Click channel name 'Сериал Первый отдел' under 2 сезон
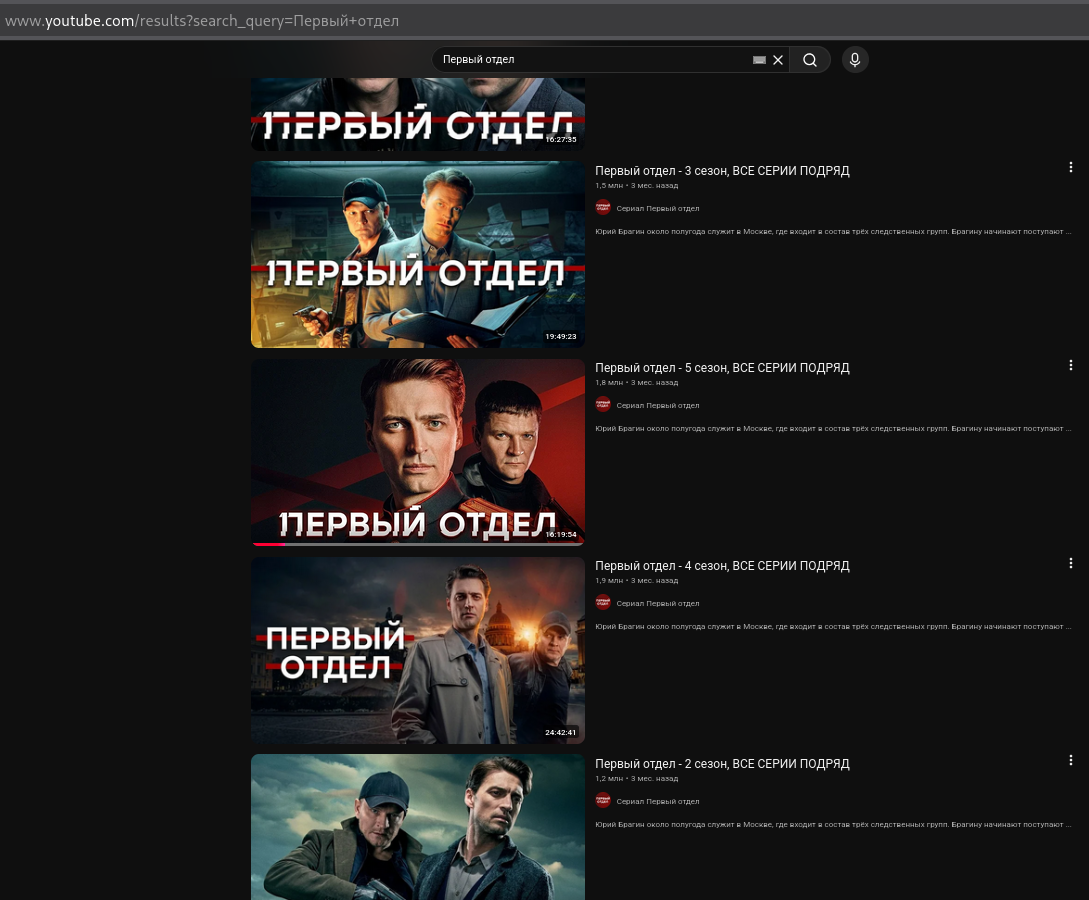 (x=658, y=801)
